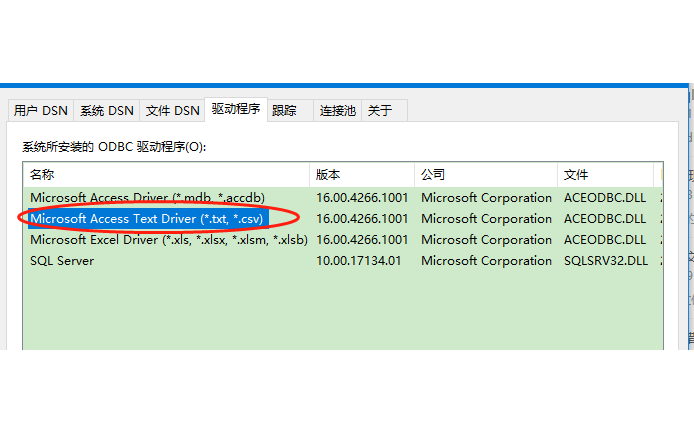Go to the 跟踪 tab

click(x=290, y=110)
